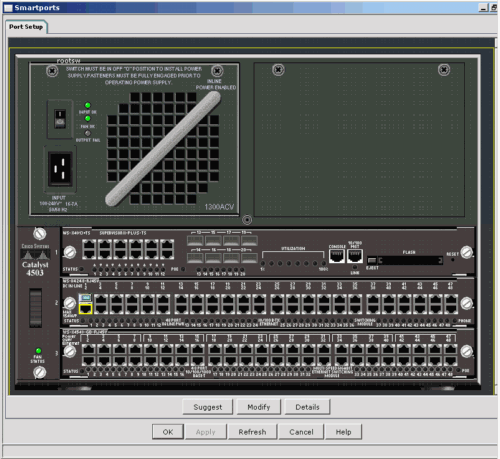The width and height of the screenshot is (500, 459).
Task: Select port 47 on the slot 3 module
Action: (451, 350)
